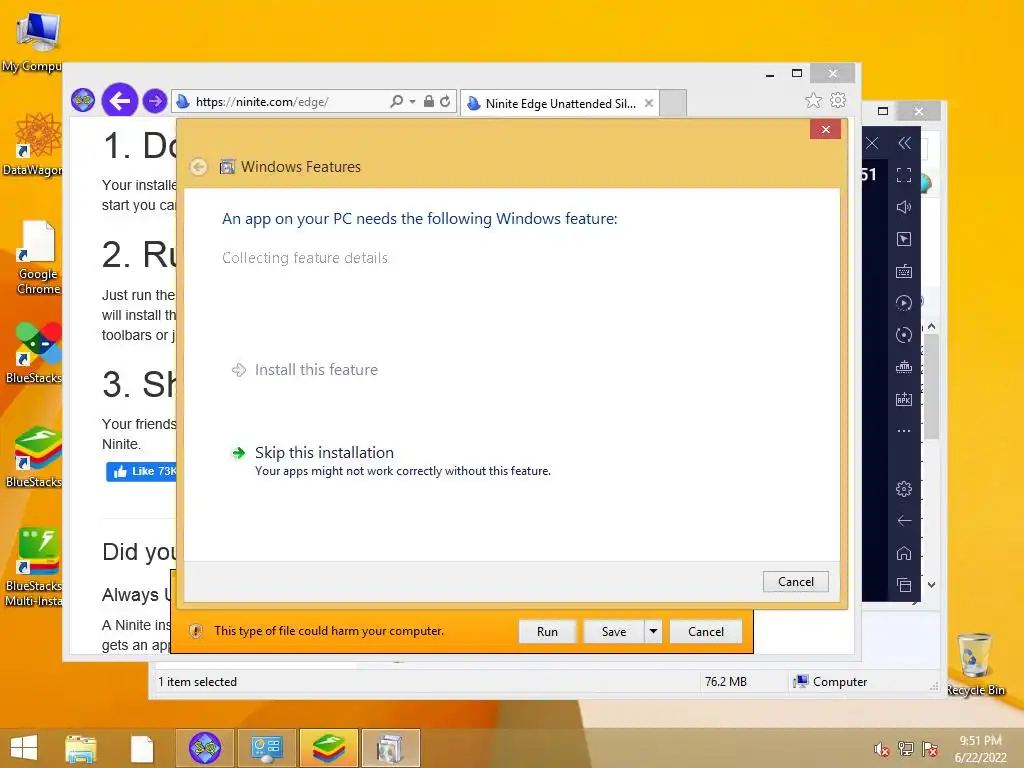The image size is (1024, 768).
Task: Click the favorites star icon
Action: (813, 100)
